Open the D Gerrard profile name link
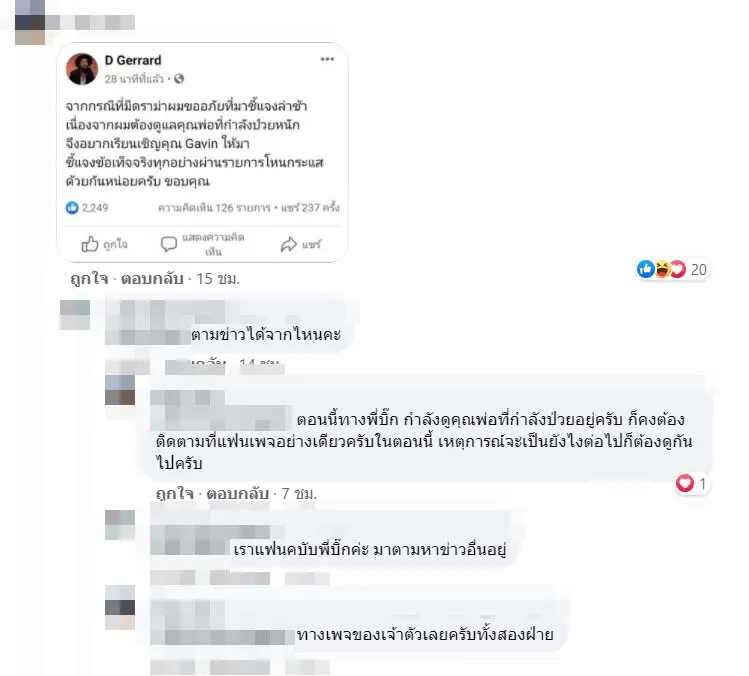The height and width of the screenshot is (676, 749). (133, 60)
